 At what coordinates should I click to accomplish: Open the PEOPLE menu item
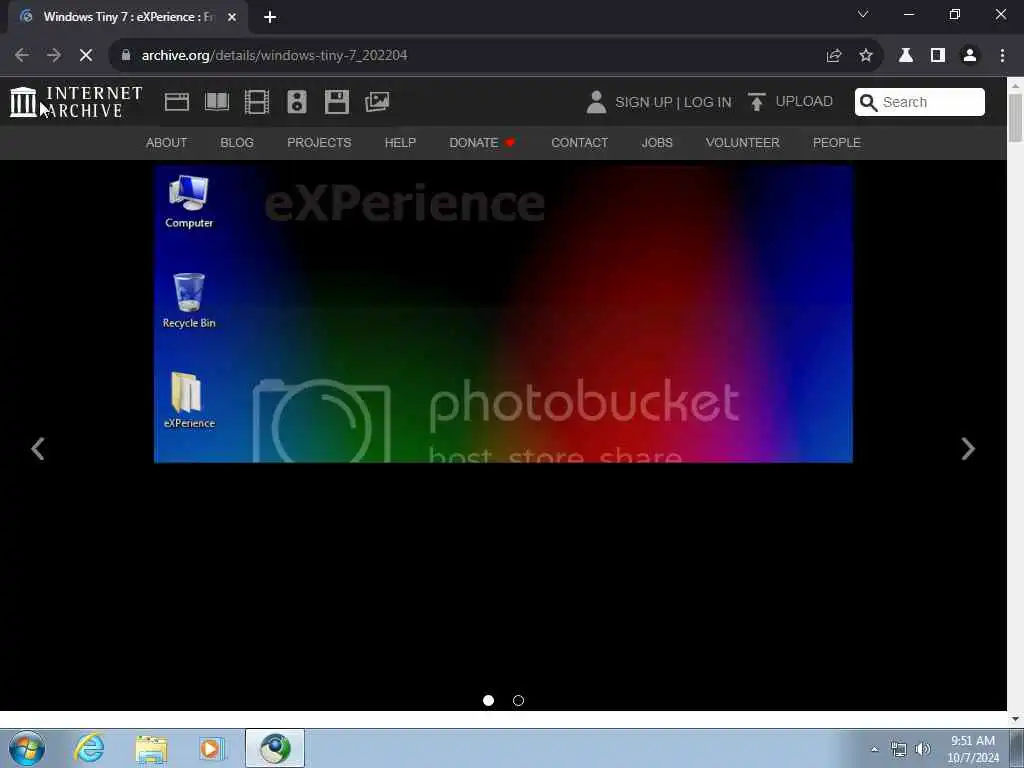coord(837,142)
